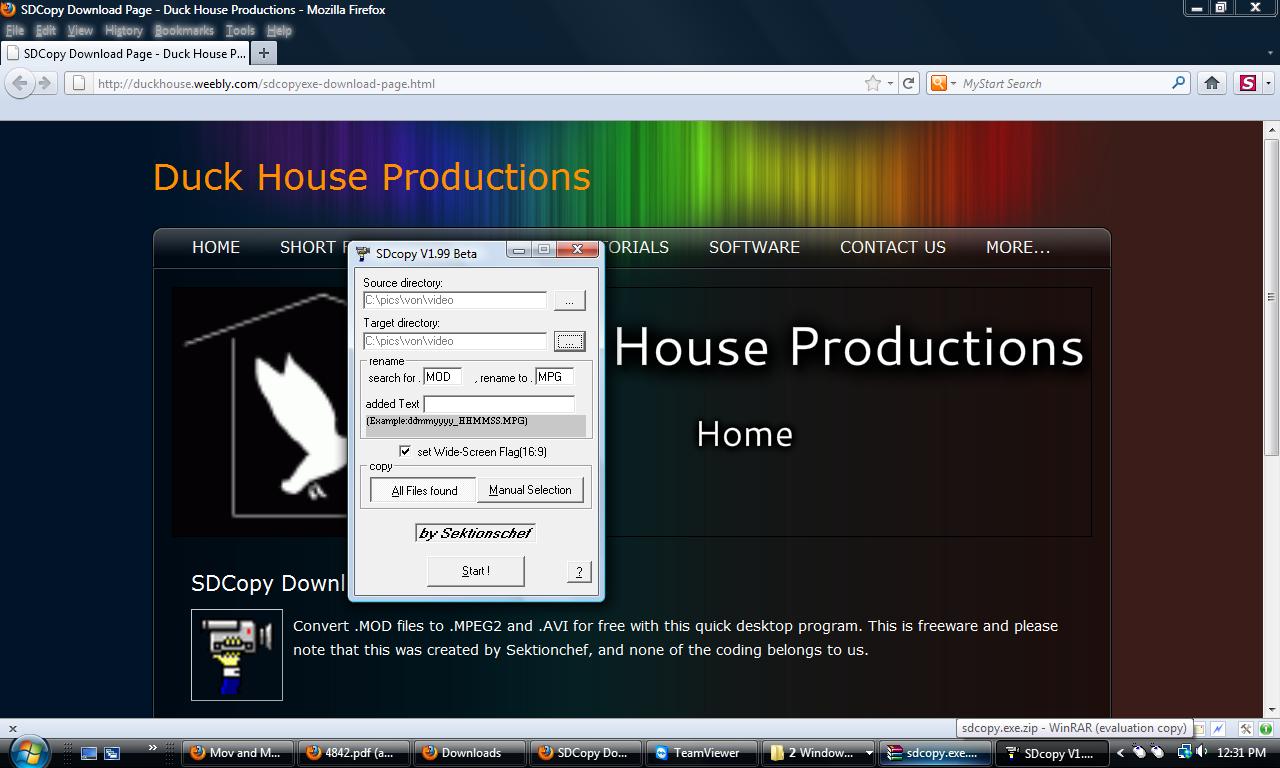Open the Edit menu

pos(46,30)
